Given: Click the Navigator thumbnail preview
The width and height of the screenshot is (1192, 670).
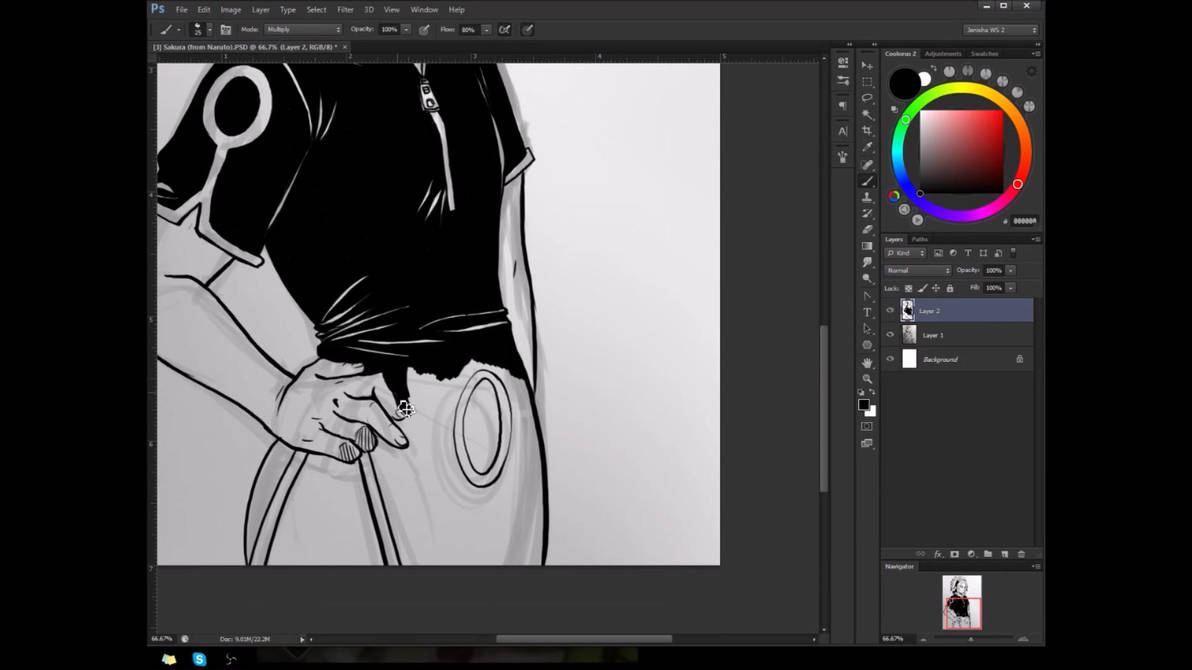Looking at the screenshot, I should [x=962, y=602].
